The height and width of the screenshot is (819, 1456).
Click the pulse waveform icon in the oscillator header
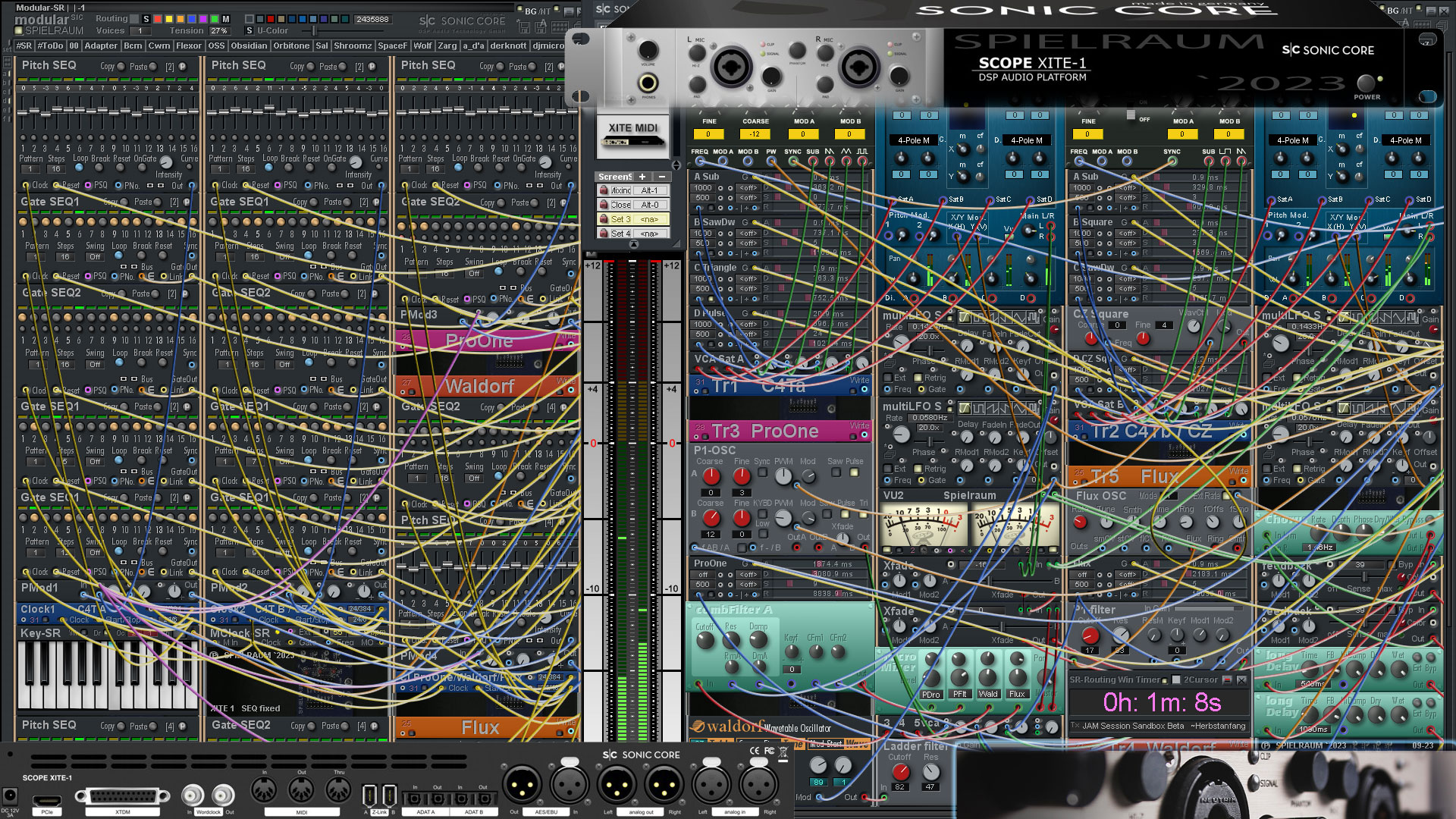[x=862, y=151]
